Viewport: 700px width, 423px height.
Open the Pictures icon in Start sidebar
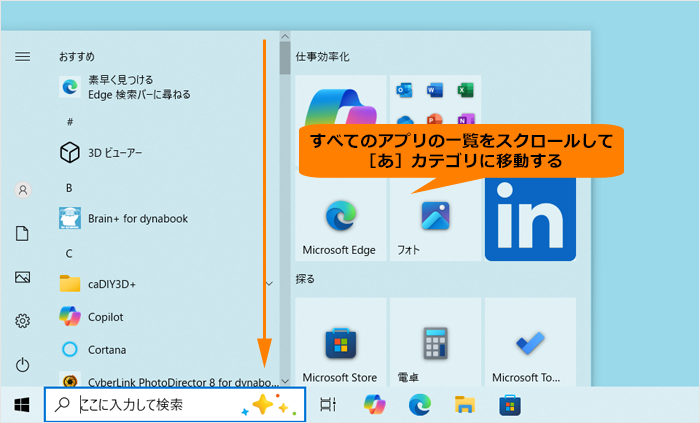(22, 277)
